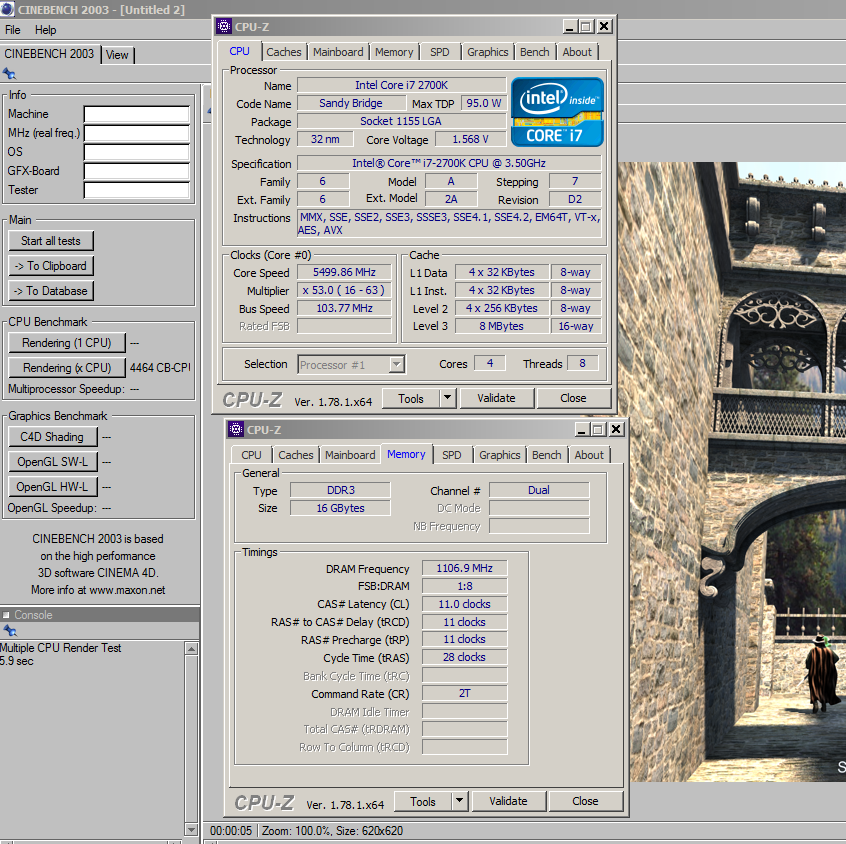Viewport: 846px width, 844px height.
Task: Click the console scrollbar up arrow
Action: [191, 649]
